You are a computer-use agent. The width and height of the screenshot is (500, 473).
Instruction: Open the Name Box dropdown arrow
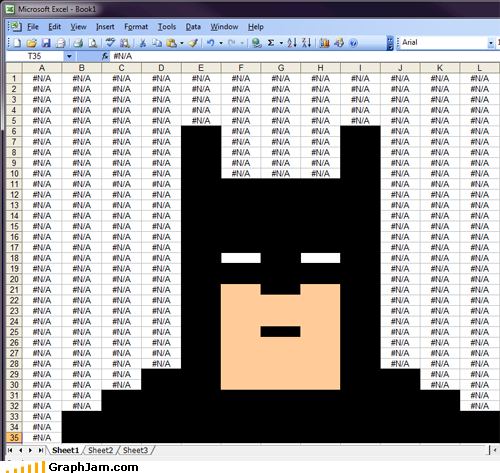pyautogui.click(x=69, y=56)
